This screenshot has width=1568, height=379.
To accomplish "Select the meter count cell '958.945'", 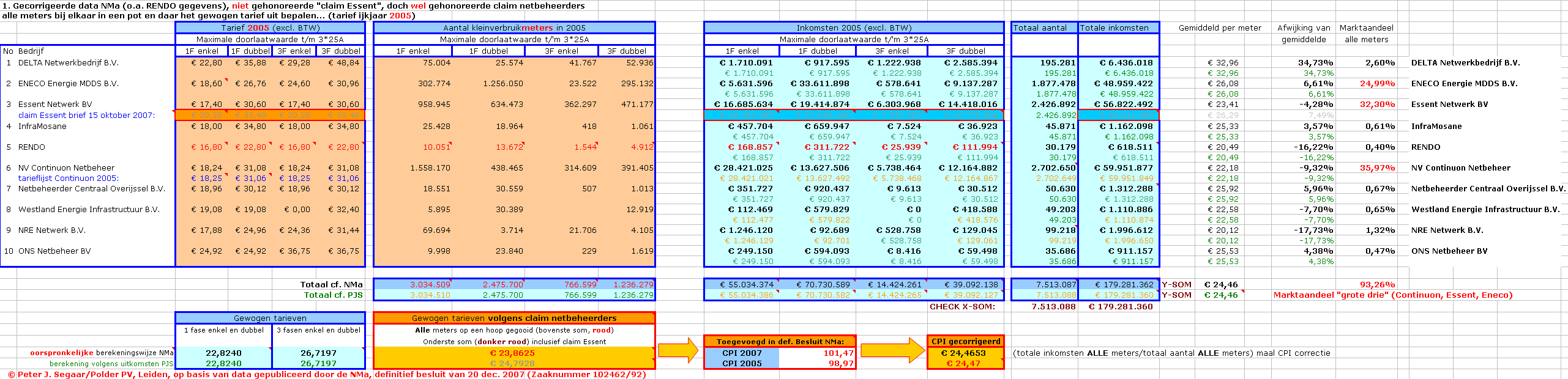I will tap(434, 104).
